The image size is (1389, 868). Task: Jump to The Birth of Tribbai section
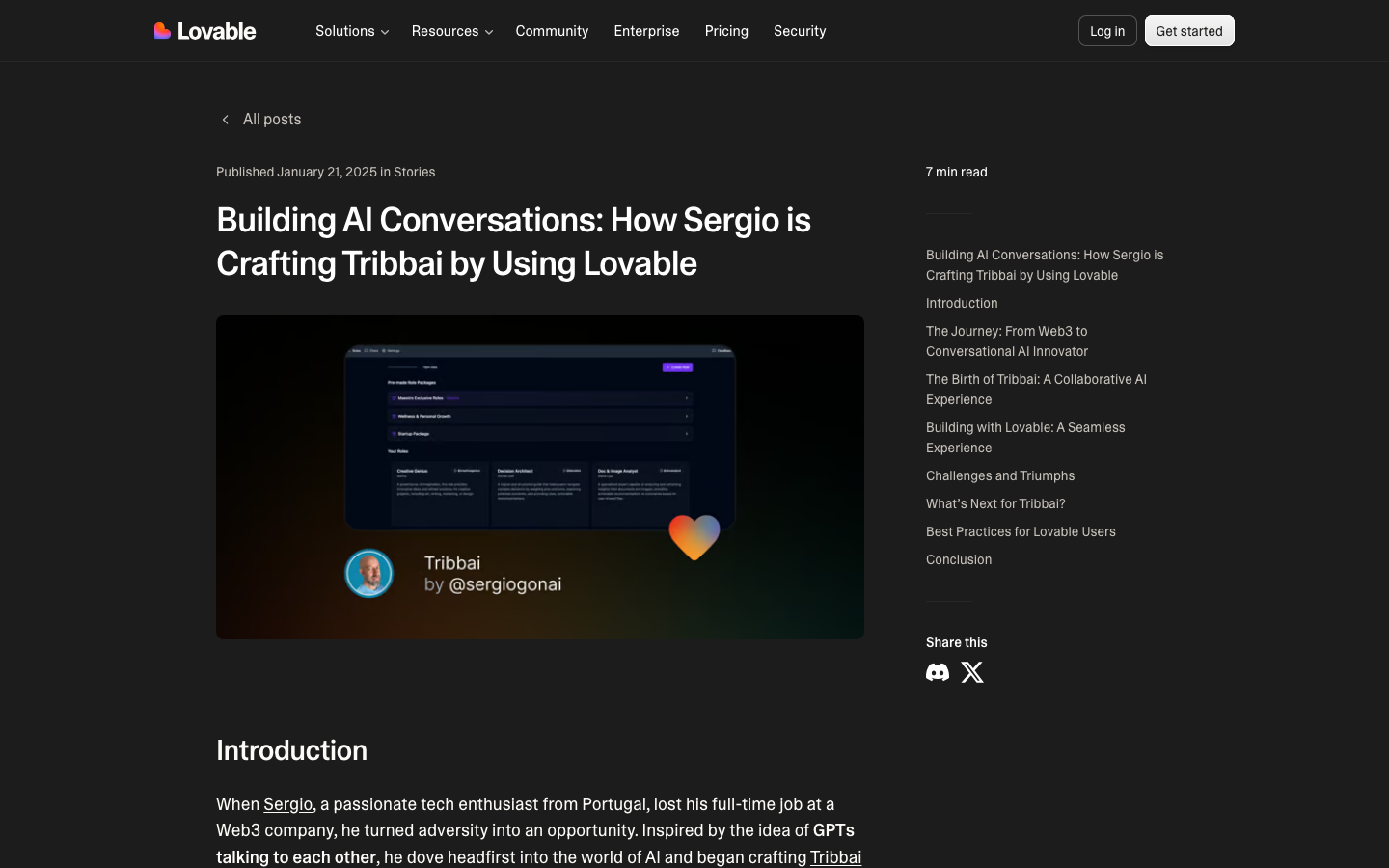1036,390
